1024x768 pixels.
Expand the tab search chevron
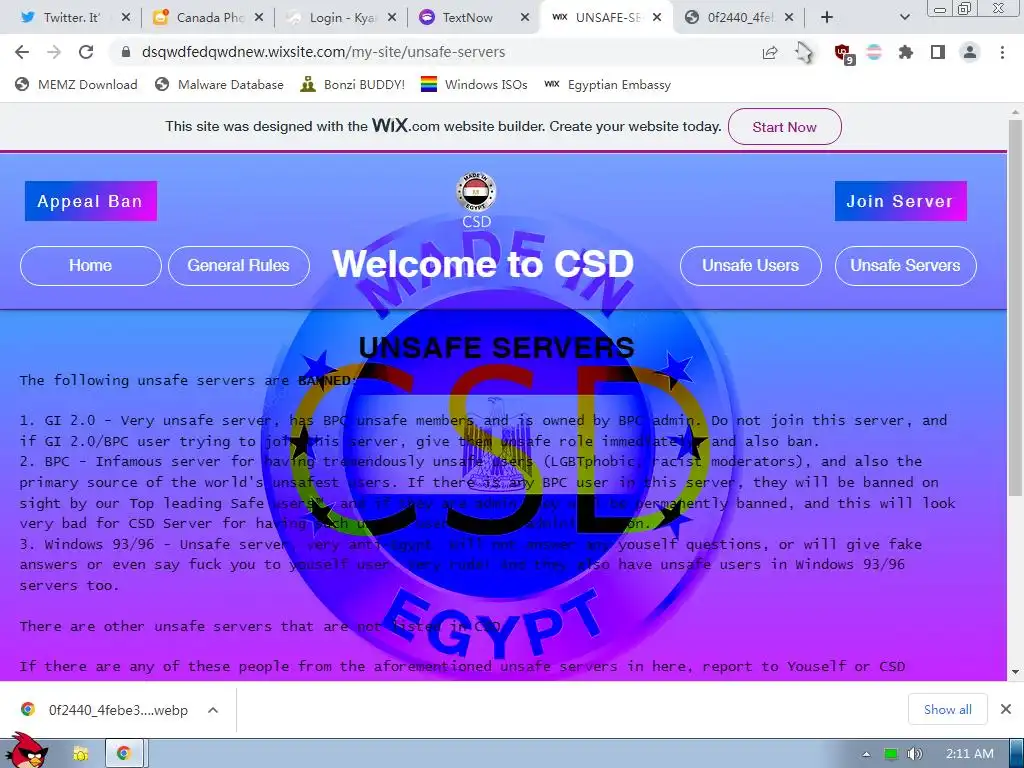coord(904,18)
